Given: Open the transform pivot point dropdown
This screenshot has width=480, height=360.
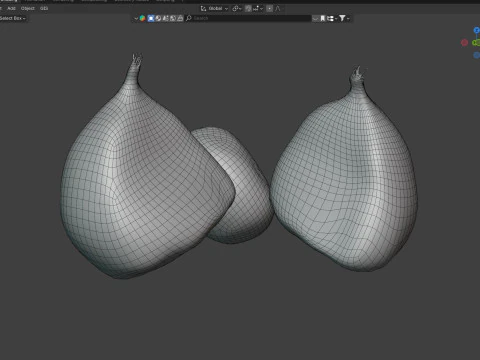Looking at the screenshot, I should click(x=237, y=8).
